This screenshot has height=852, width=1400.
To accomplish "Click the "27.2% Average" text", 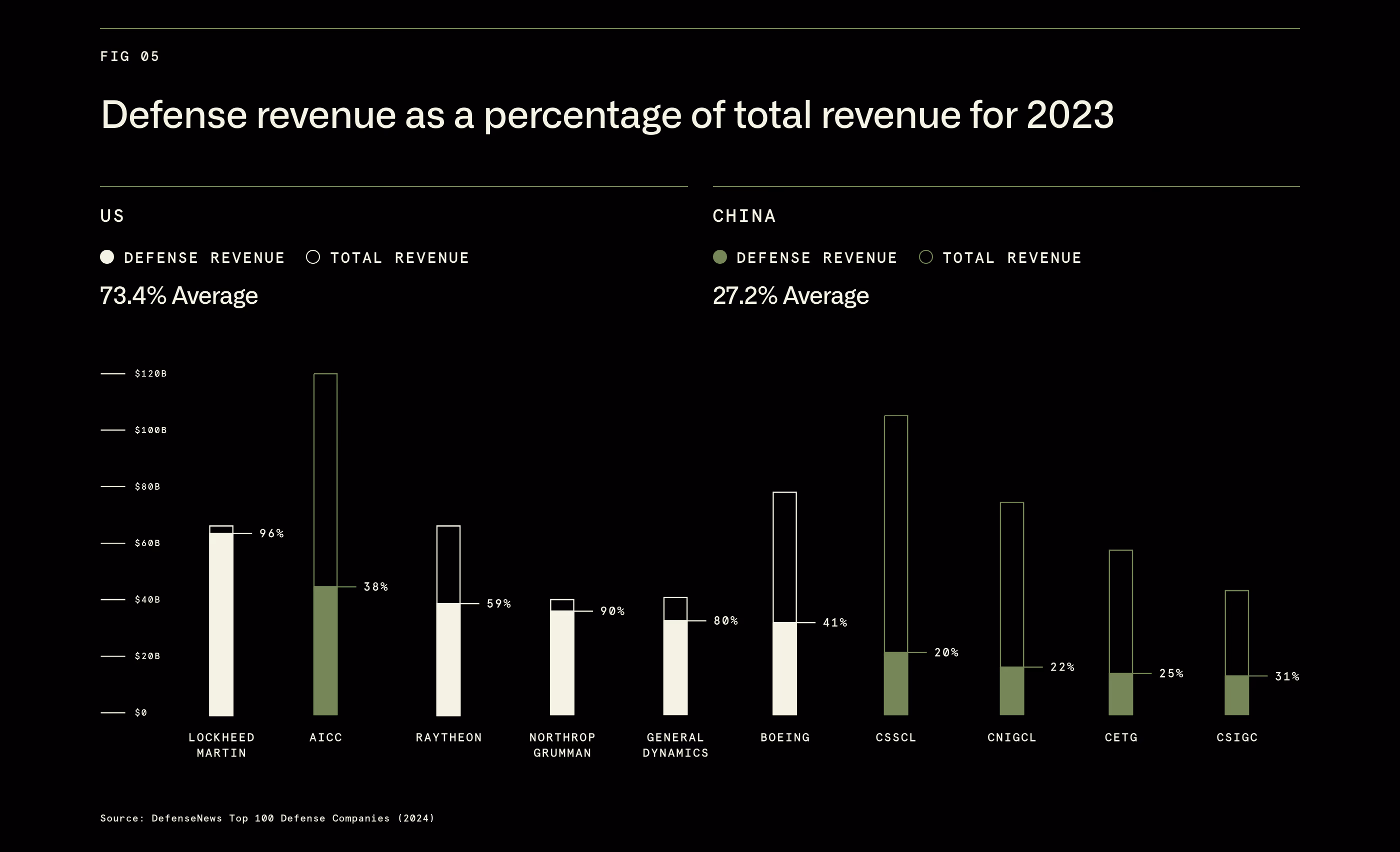I will click(x=791, y=295).
